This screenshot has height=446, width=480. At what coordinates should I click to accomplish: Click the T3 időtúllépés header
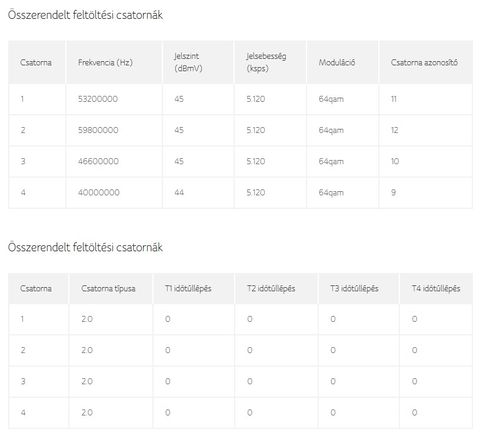(x=354, y=288)
